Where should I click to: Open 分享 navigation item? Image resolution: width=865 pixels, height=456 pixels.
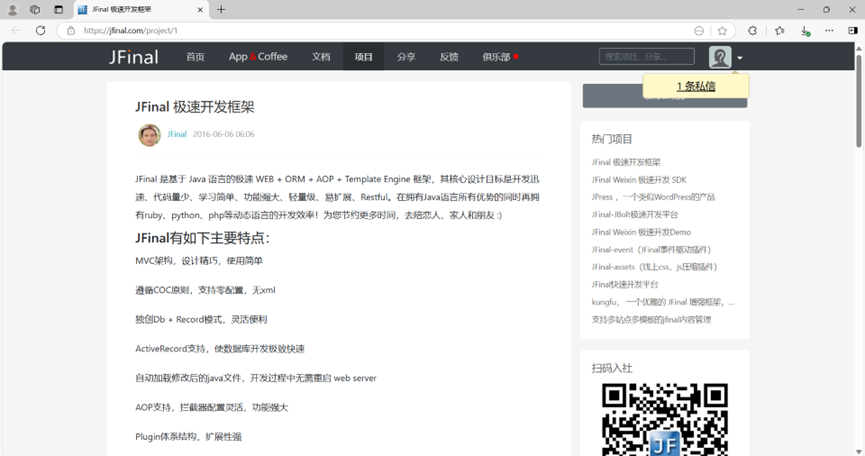(x=406, y=57)
